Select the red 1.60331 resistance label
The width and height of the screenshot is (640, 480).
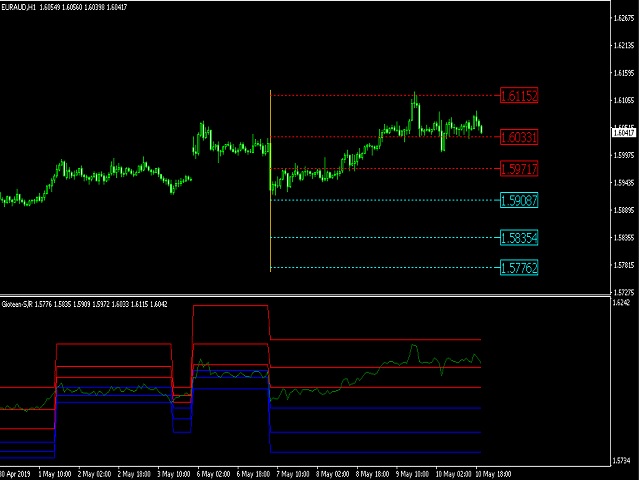coord(519,137)
